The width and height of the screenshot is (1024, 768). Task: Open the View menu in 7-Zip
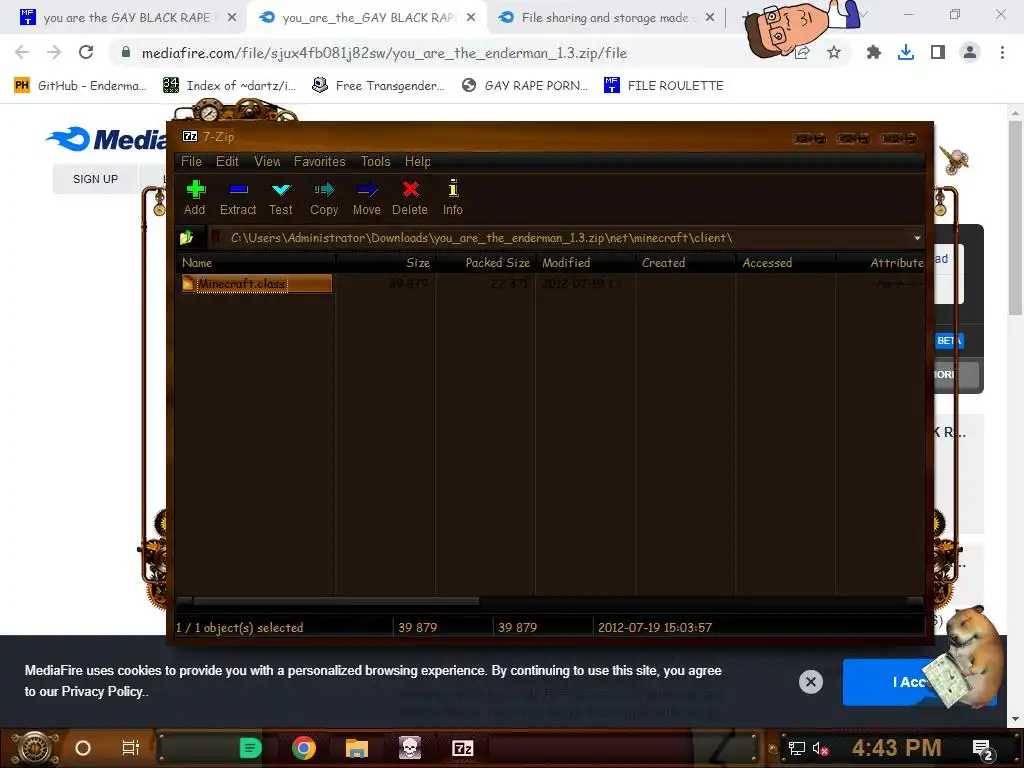pos(267,161)
